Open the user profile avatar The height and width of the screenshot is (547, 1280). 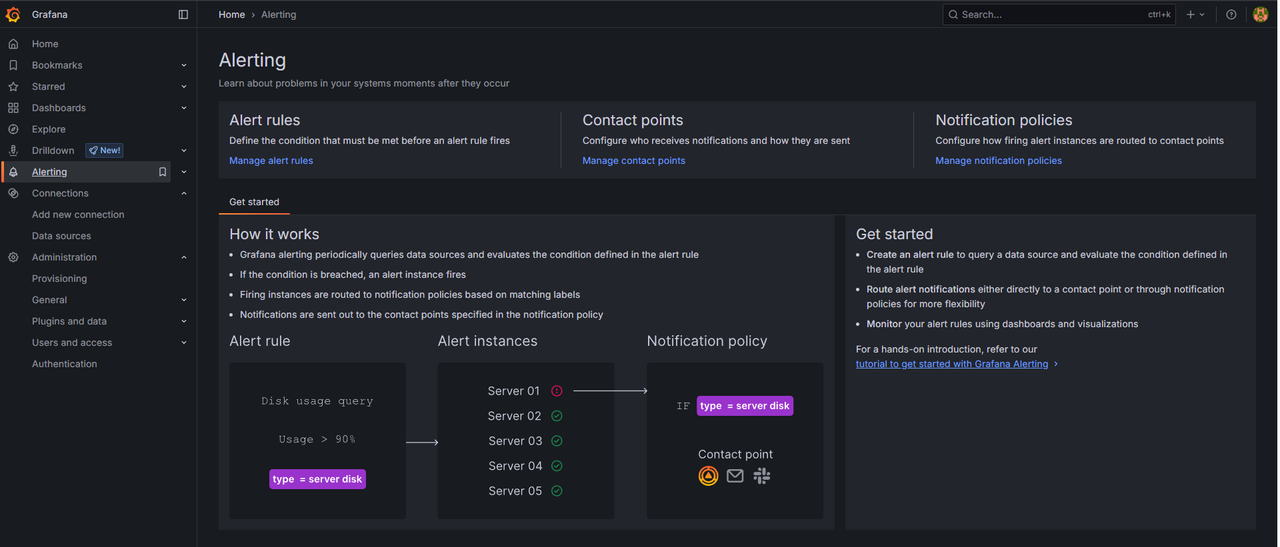1260,14
